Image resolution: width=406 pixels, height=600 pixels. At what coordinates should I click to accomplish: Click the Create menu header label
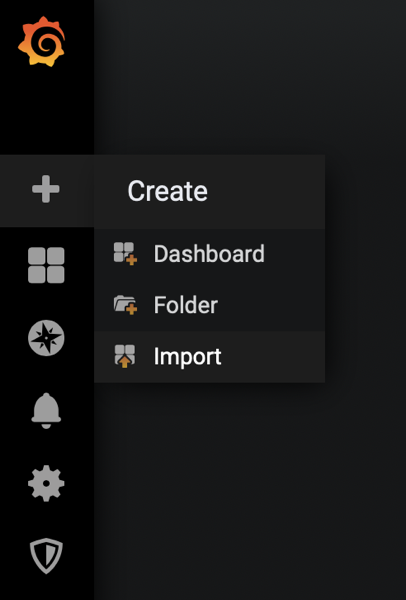[x=168, y=191]
